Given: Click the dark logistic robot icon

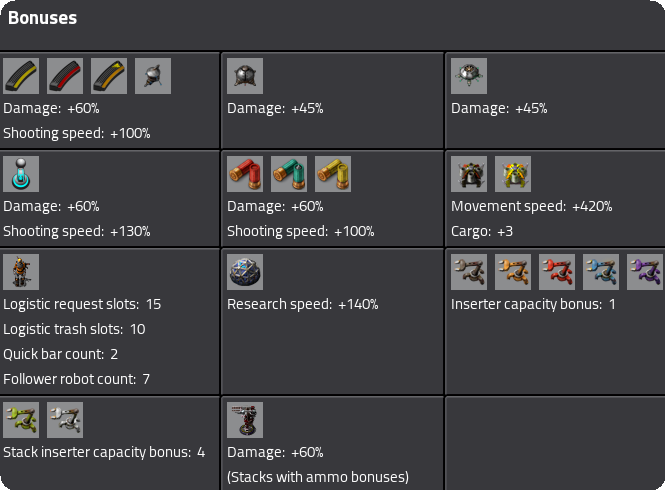Looking at the screenshot, I should coord(469,174).
